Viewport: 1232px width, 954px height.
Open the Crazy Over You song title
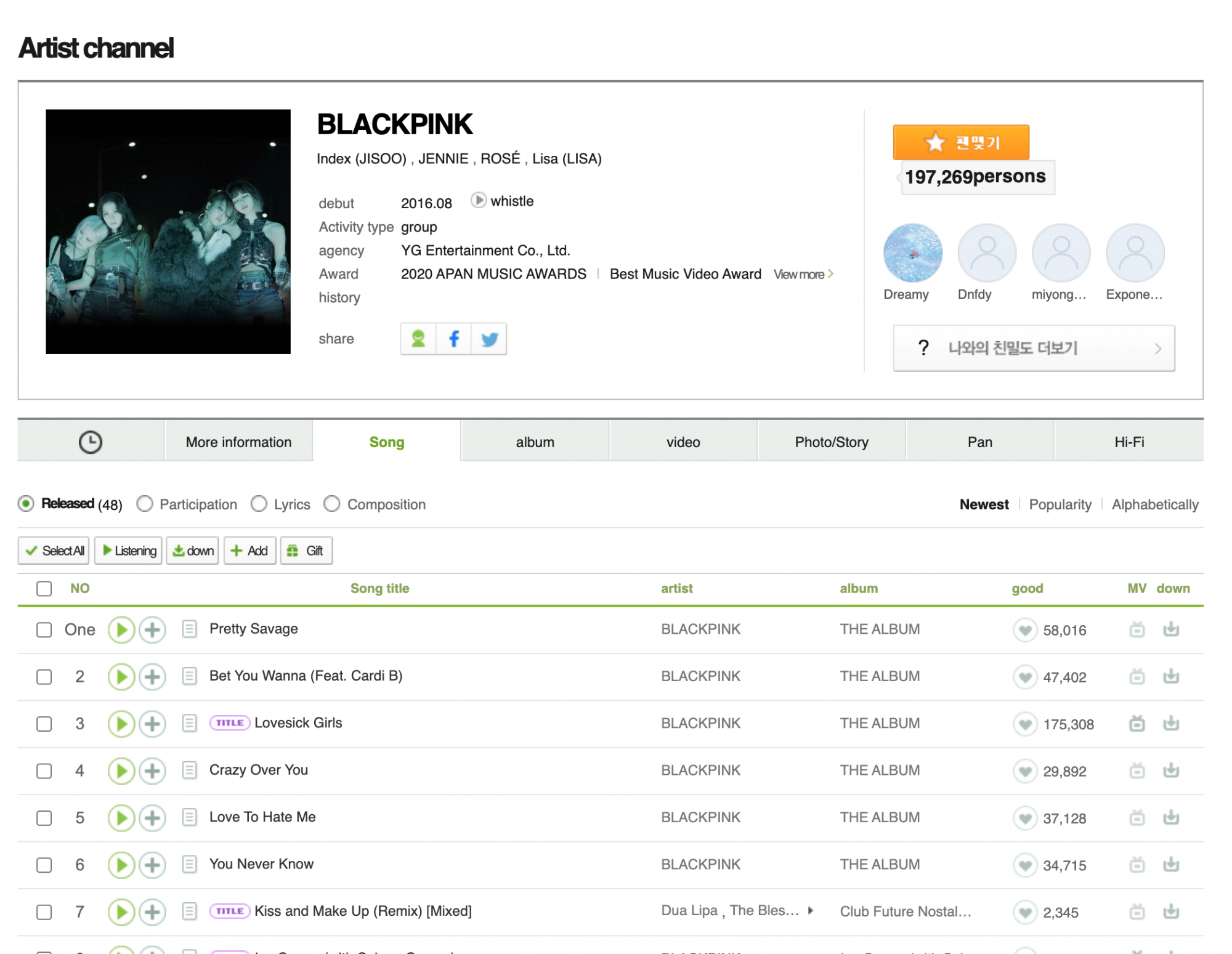coord(259,770)
